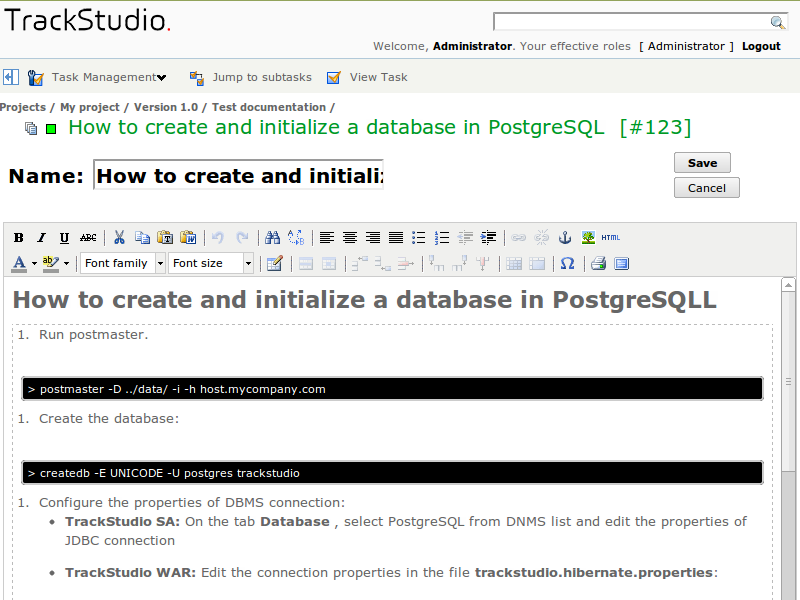The width and height of the screenshot is (800, 600).
Task: Copy selection using the editor toolbar
Action: click(x=142, y=237)
